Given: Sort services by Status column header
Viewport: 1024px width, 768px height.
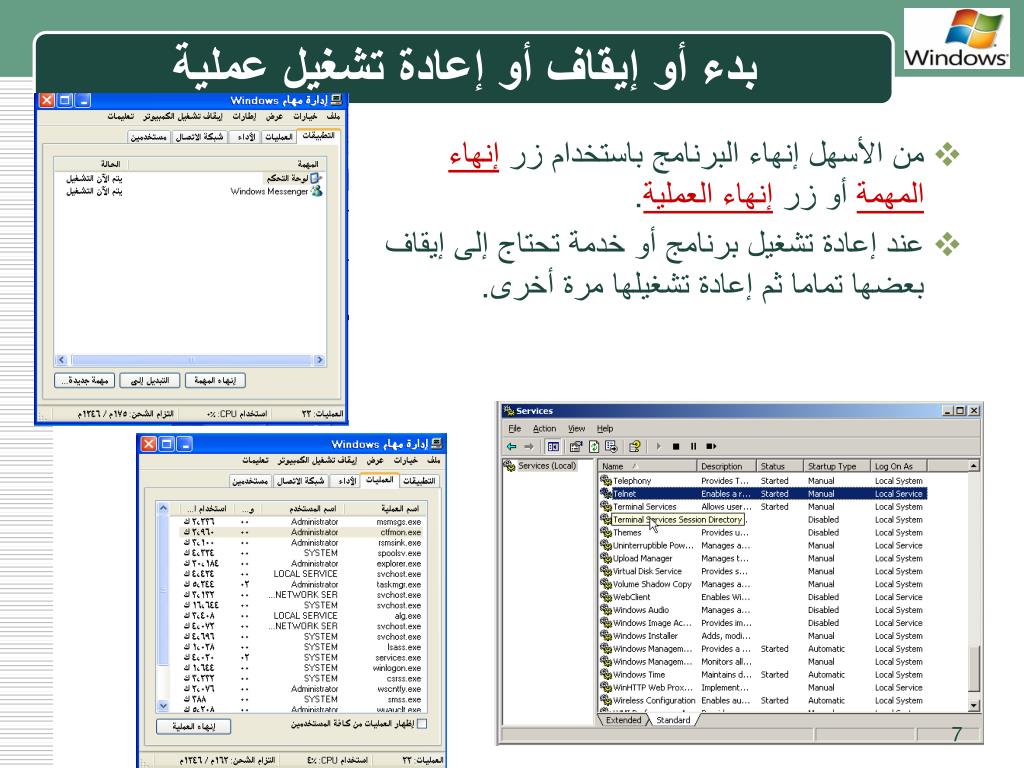Looking at the screenshot, I should pyautogui.click(x=779, y=466).
